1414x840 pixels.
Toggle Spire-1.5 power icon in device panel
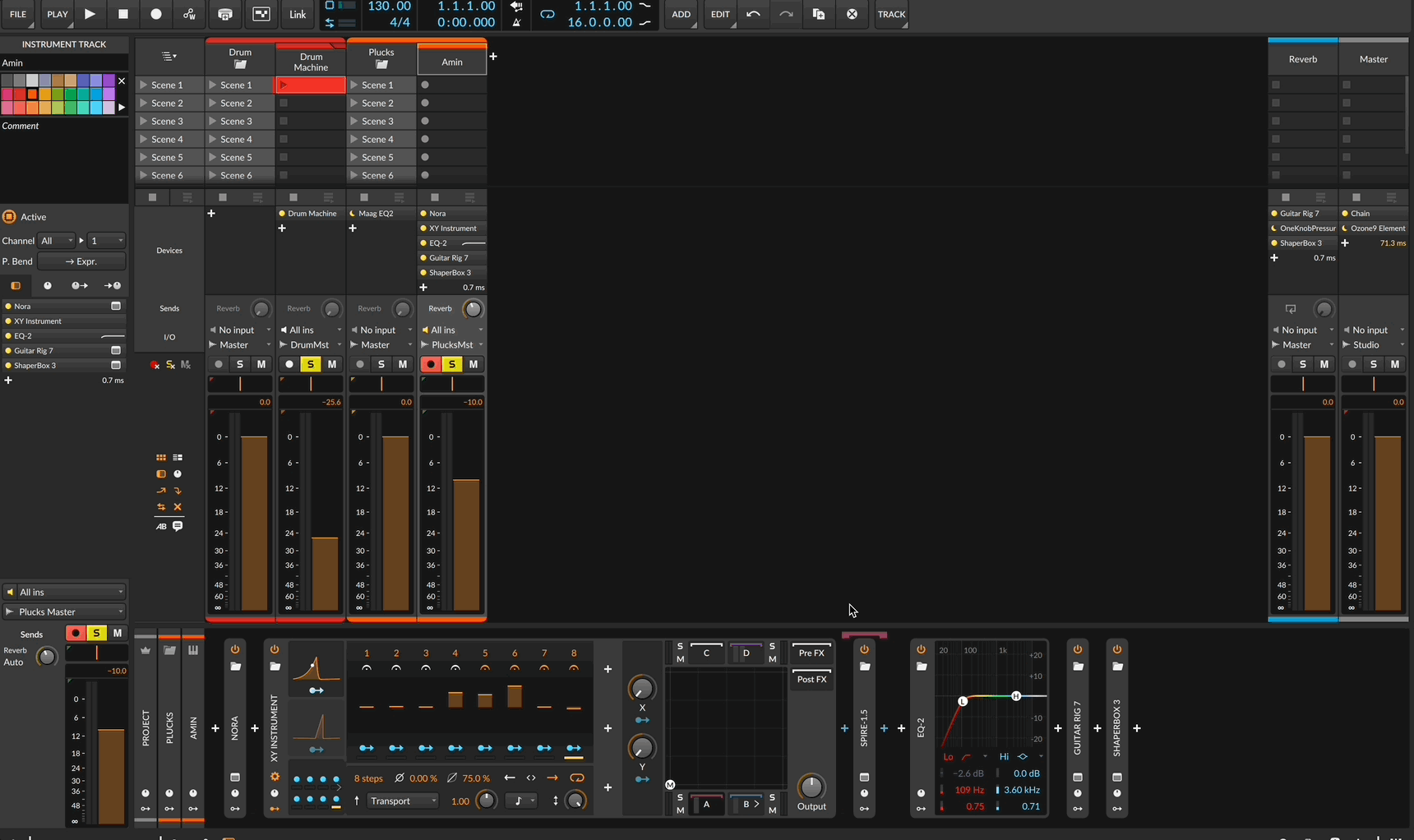click(x=864, y=649)
